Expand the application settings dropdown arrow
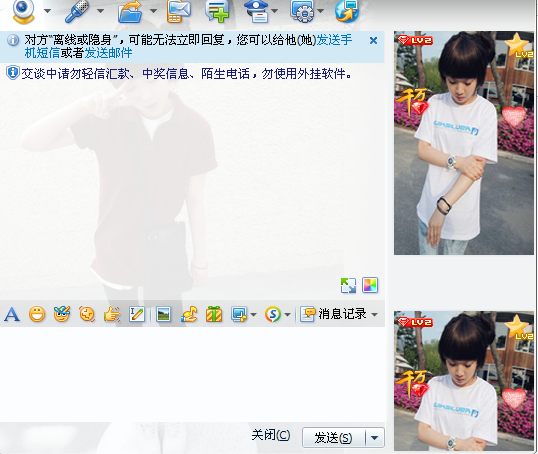Screen dimensions: 538x454 (x=320, y=11)
